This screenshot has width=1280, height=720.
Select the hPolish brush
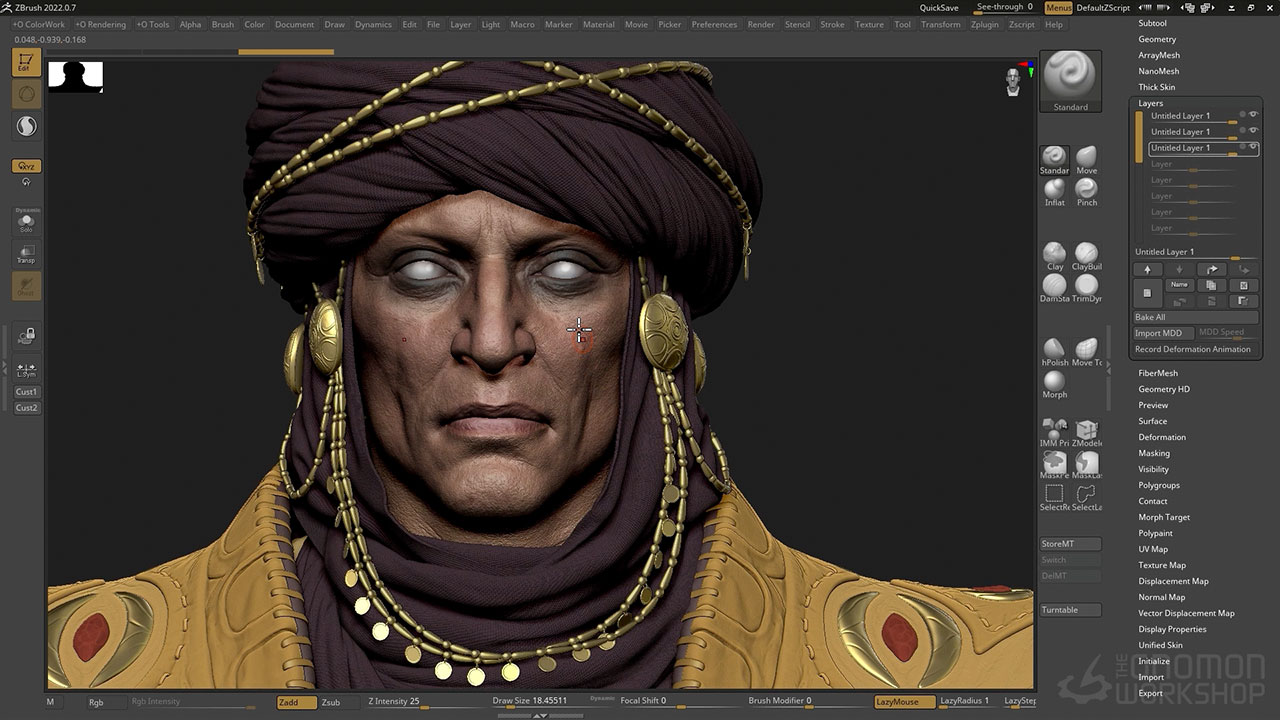click(x=1054, y=350)
